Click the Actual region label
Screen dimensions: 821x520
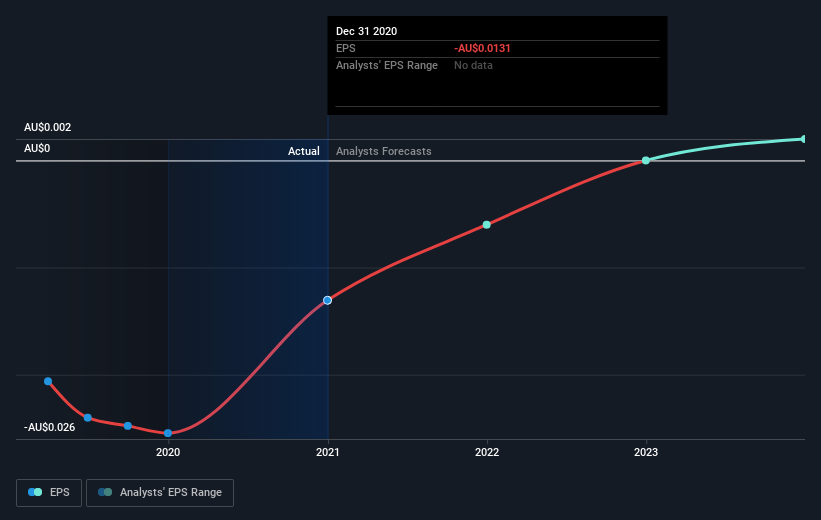coord(304,151)
